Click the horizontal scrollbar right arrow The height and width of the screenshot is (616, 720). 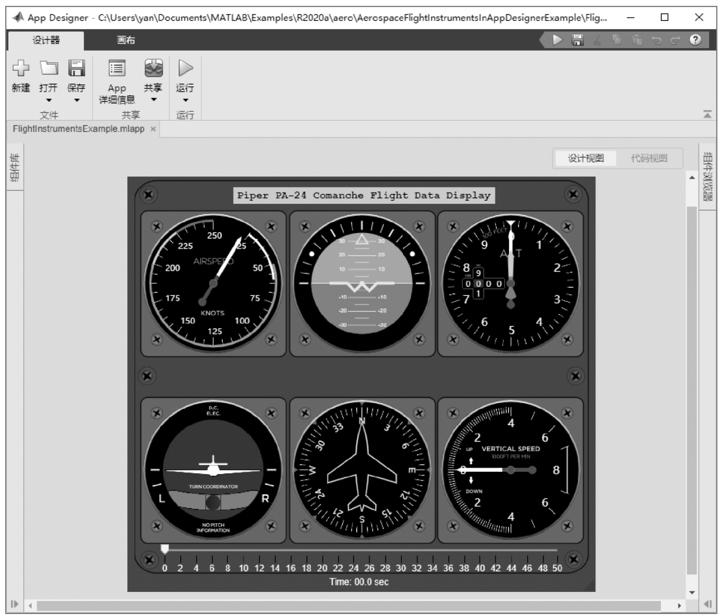[x=679, y=606]
